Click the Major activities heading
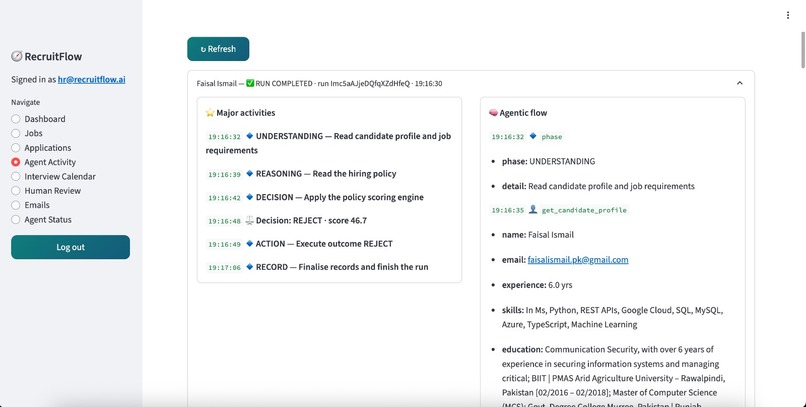This screenshot has width=806, height=407. [246, 113]
